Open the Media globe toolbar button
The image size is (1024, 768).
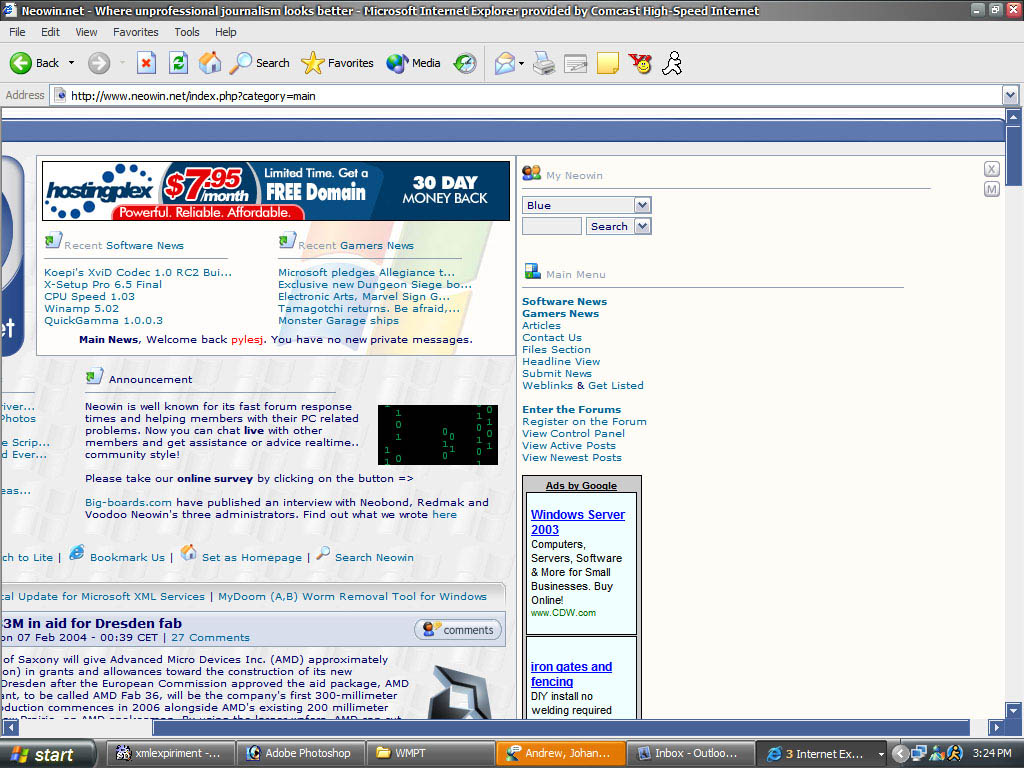[413, 63]
